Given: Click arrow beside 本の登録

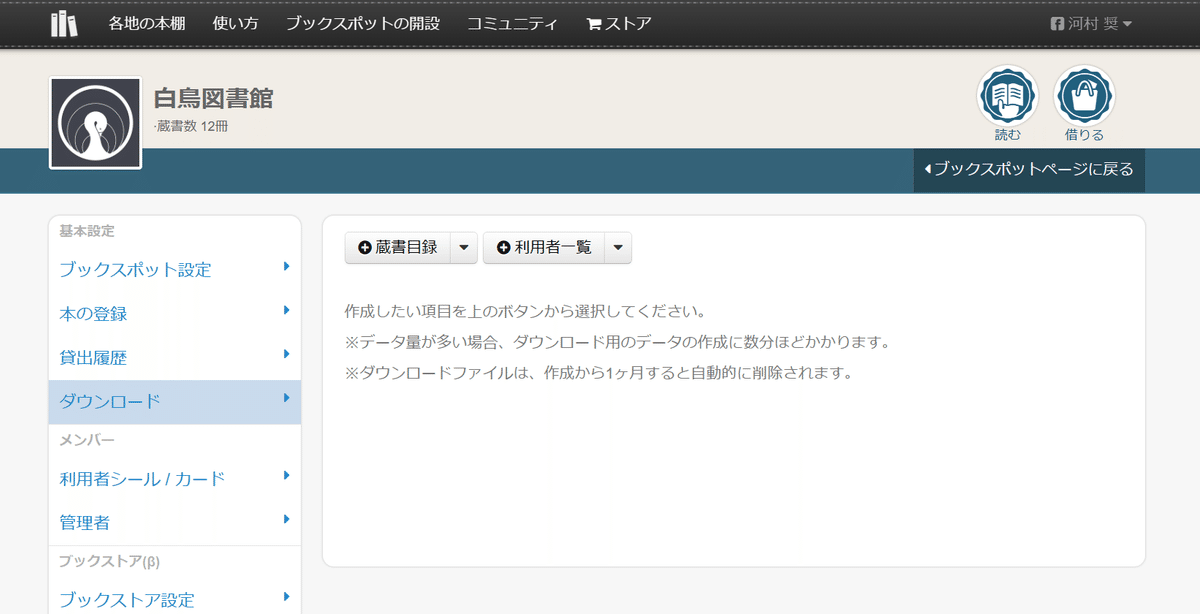Looking at the screenshot, I should [286, 310].
